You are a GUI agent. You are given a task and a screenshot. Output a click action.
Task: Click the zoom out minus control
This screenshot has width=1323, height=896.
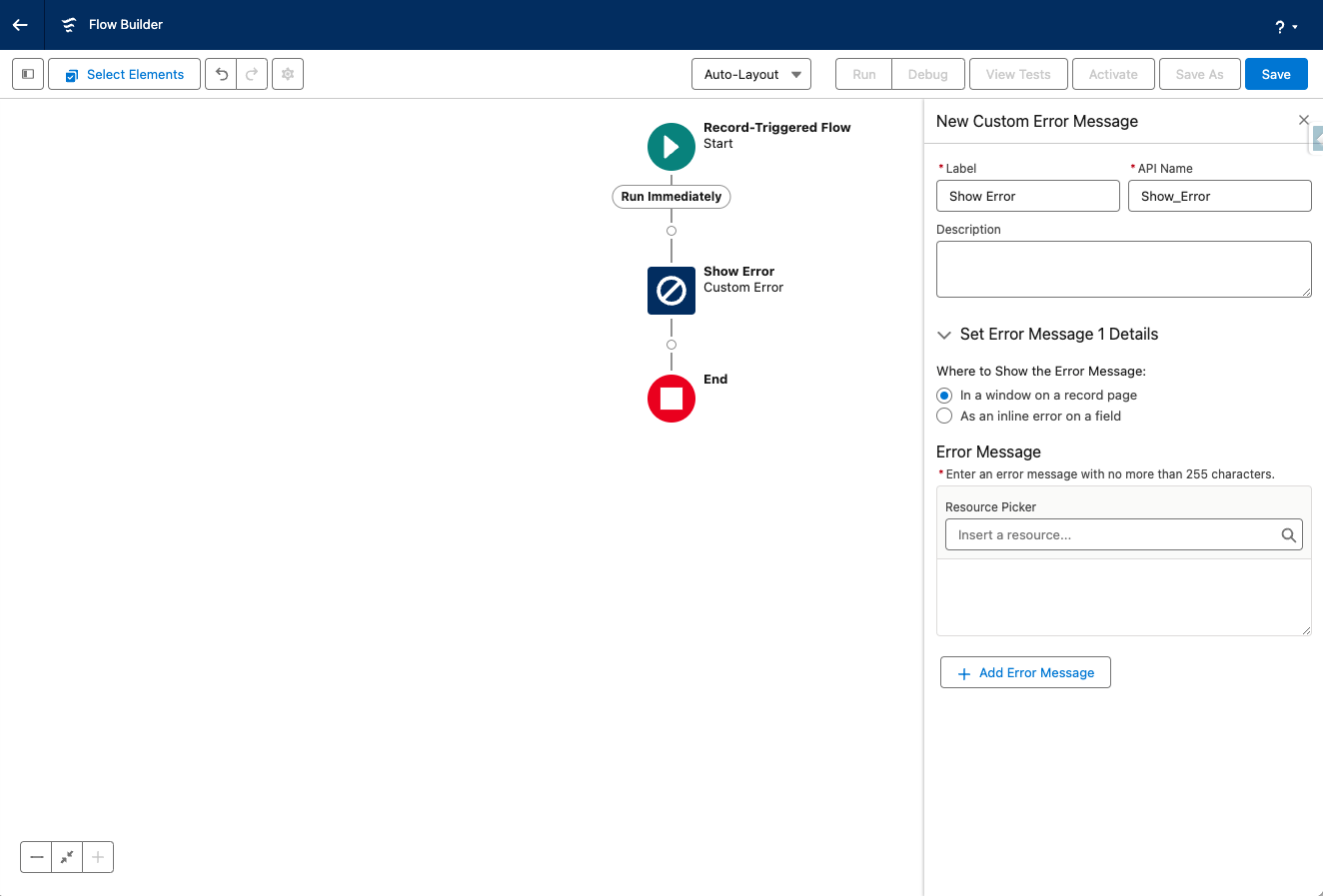click(x=36, y=856)
